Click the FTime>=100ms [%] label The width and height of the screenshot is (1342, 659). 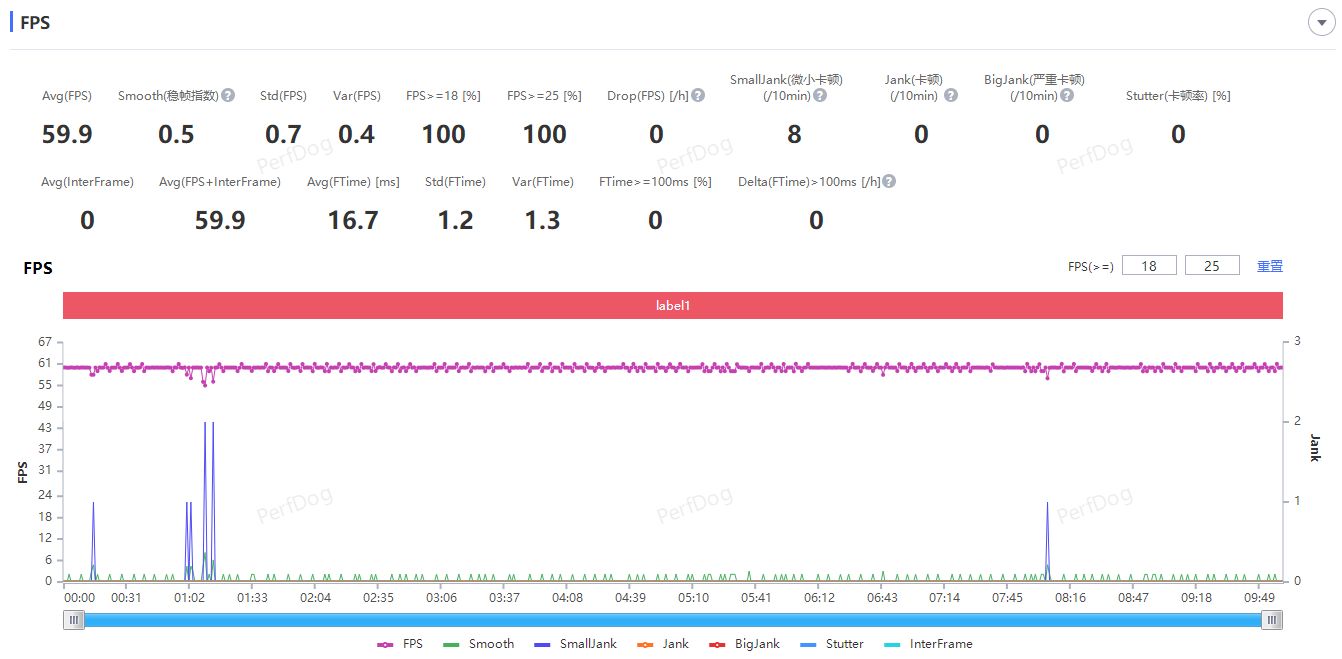(655, 182)
